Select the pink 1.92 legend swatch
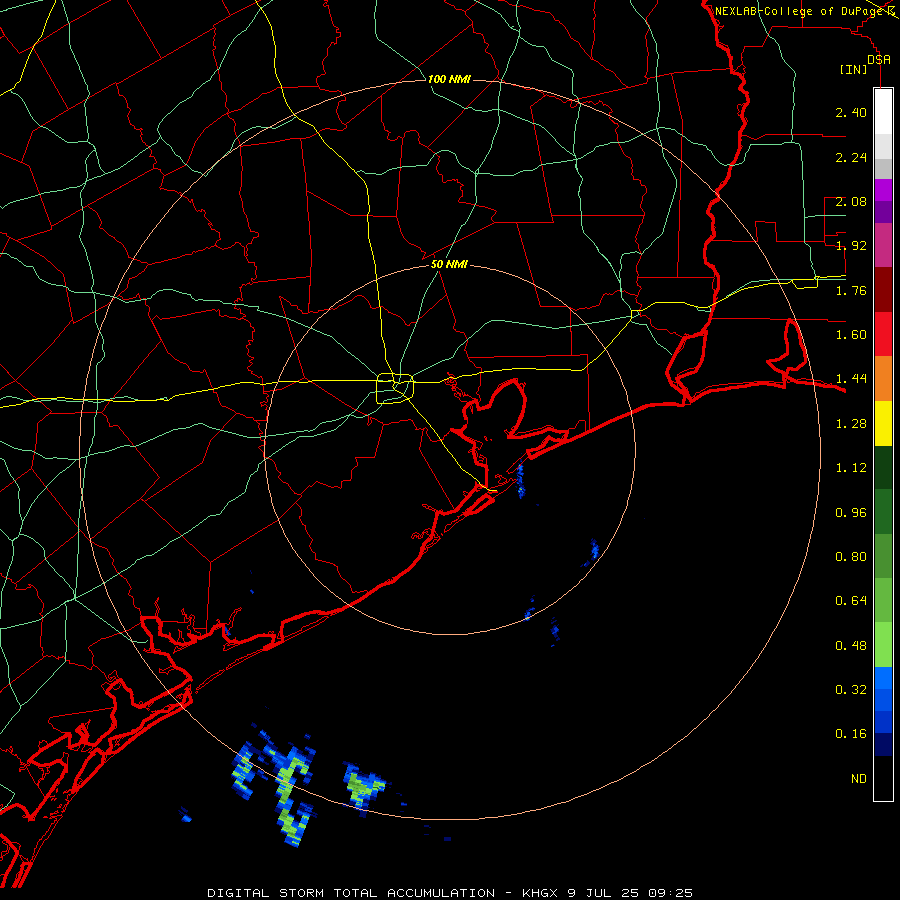 pos(883,245)
